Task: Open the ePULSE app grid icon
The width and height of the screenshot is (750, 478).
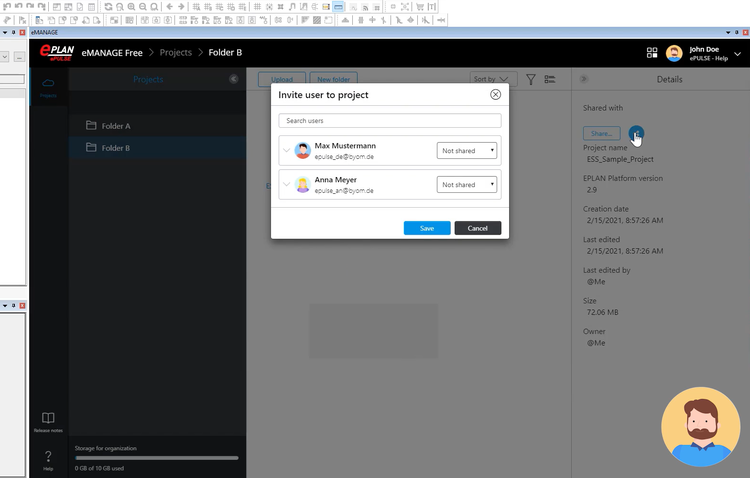Action: coord(652,53)
